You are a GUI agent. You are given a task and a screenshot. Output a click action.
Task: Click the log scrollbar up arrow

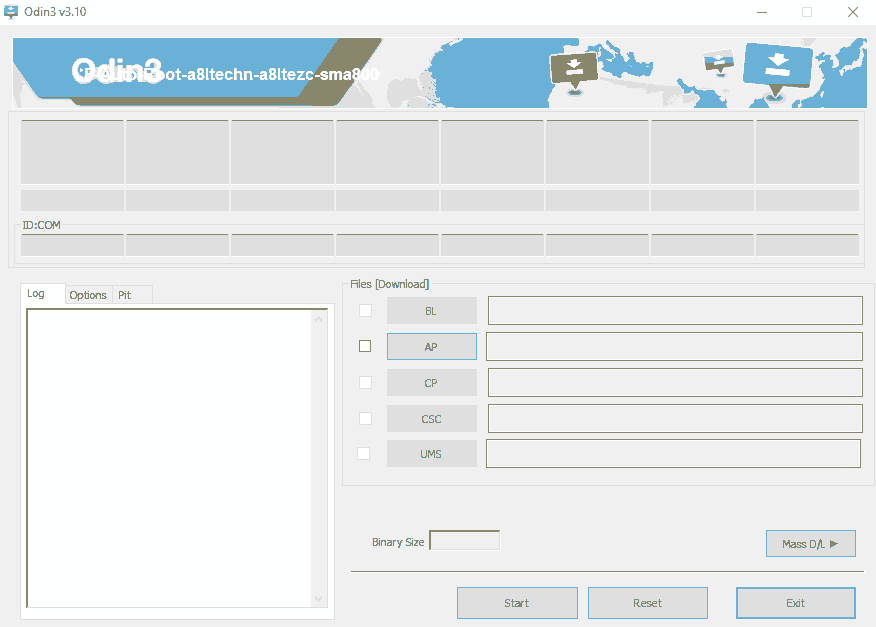click(x=318, y=319)
